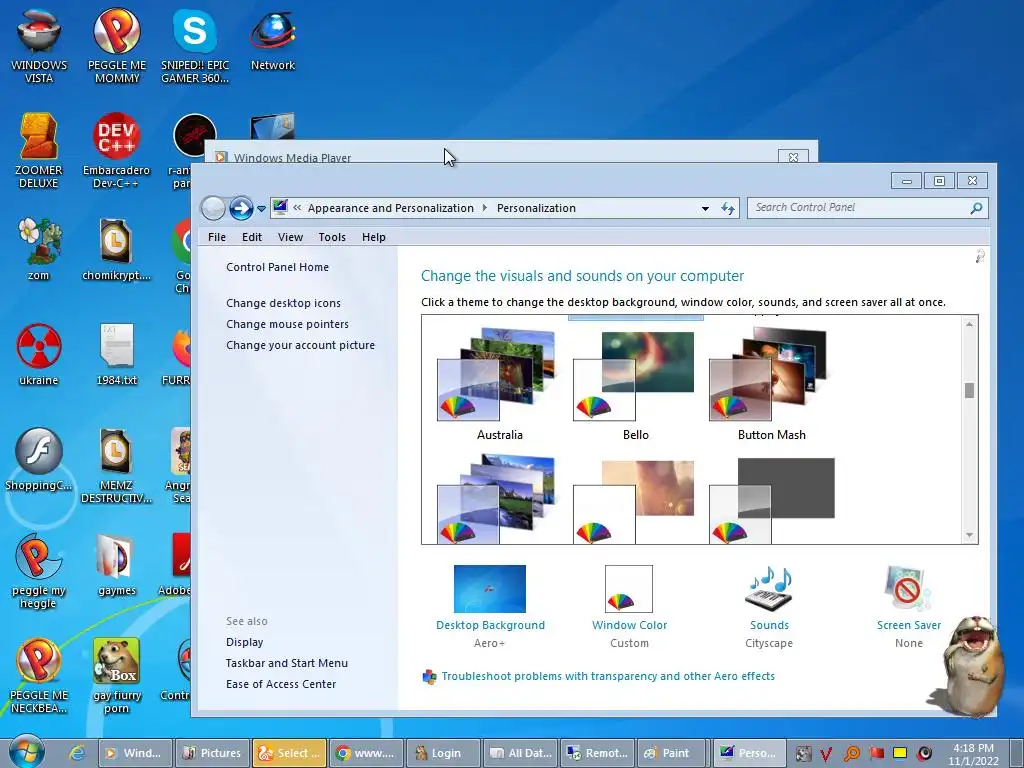Click Appearance and Personalization breadcrumb
This screenshot has width=1024, height=768.
(x=391, y=208)
